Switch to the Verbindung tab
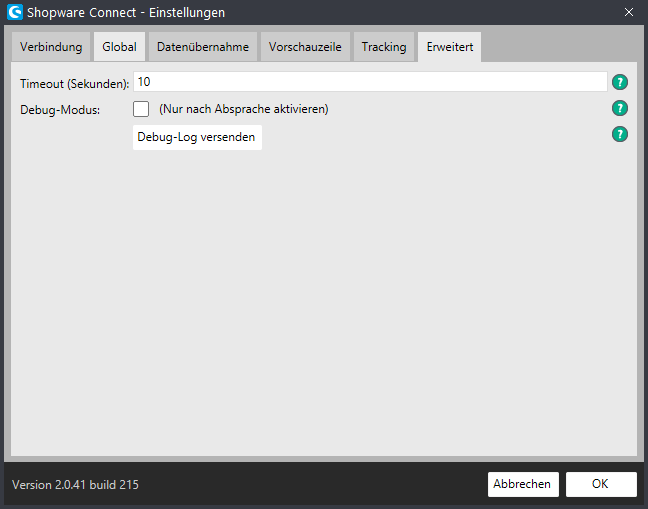 tap(51, 47)
